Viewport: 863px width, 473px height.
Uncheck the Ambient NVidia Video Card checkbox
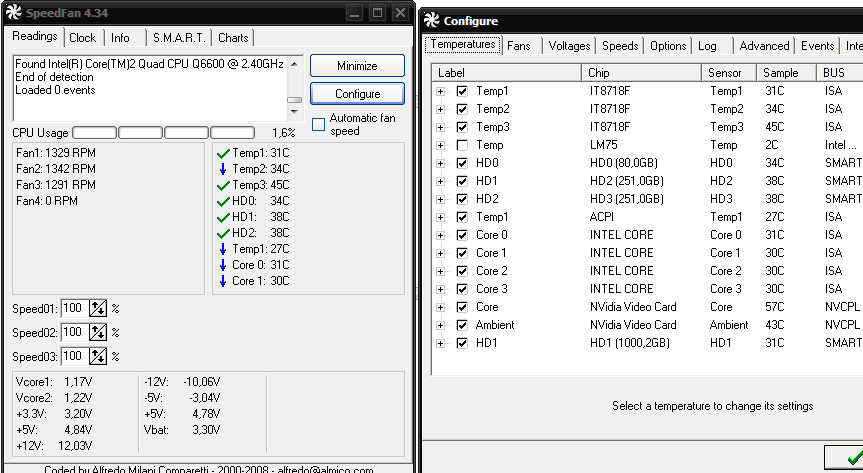coord(462,325)
